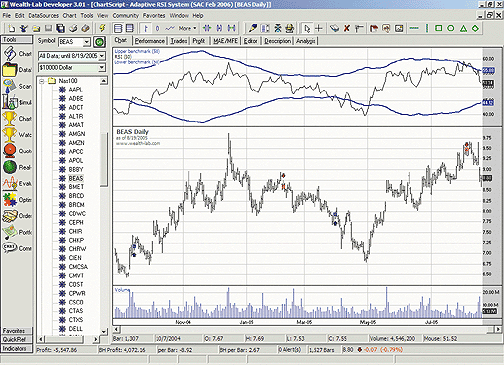The width and height of the screenshot is (504, 365).
Task: Select the green circle drawing tool
Action: click(451, 28)
